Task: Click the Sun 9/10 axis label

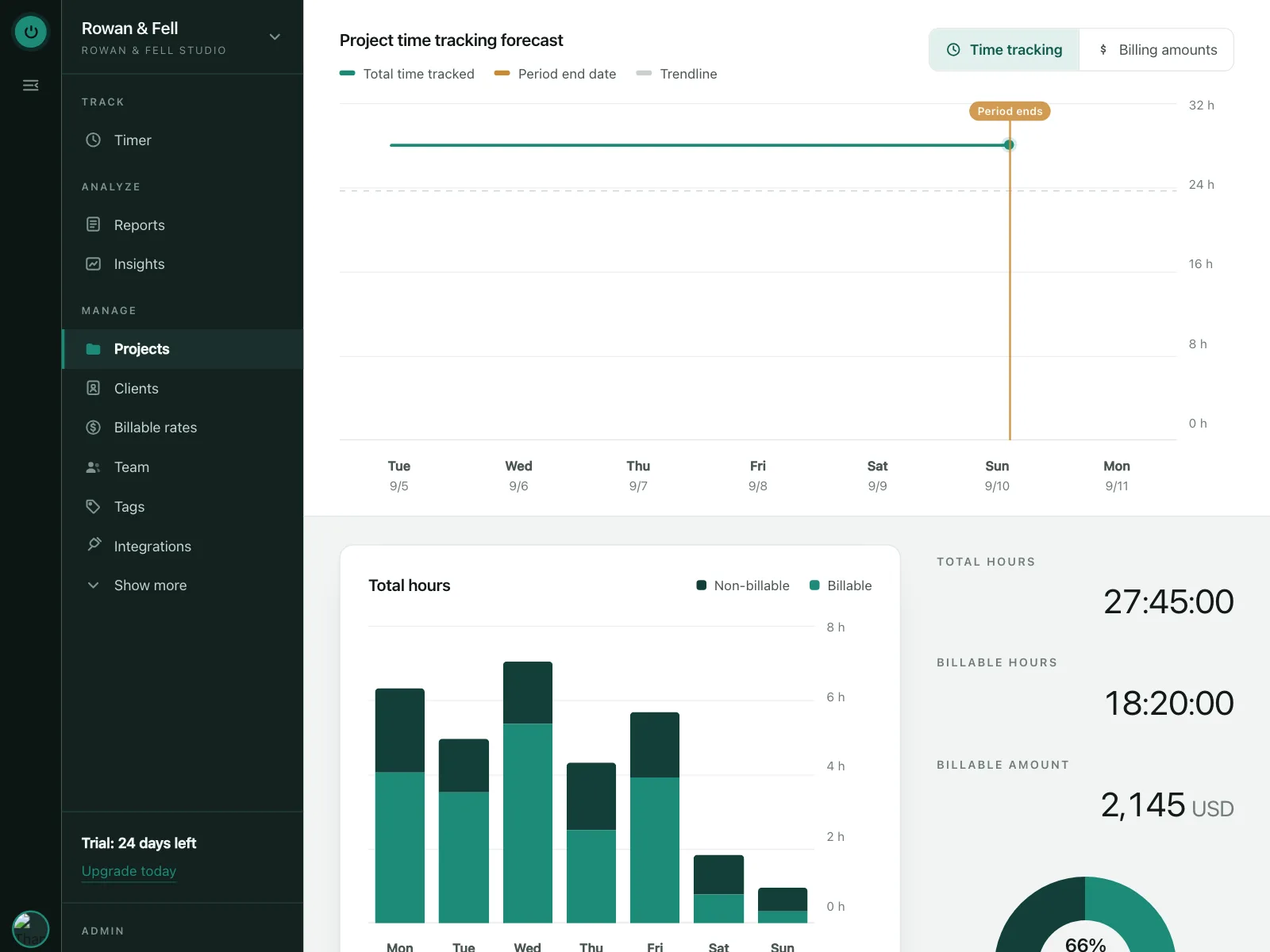Action: point(997,476)
